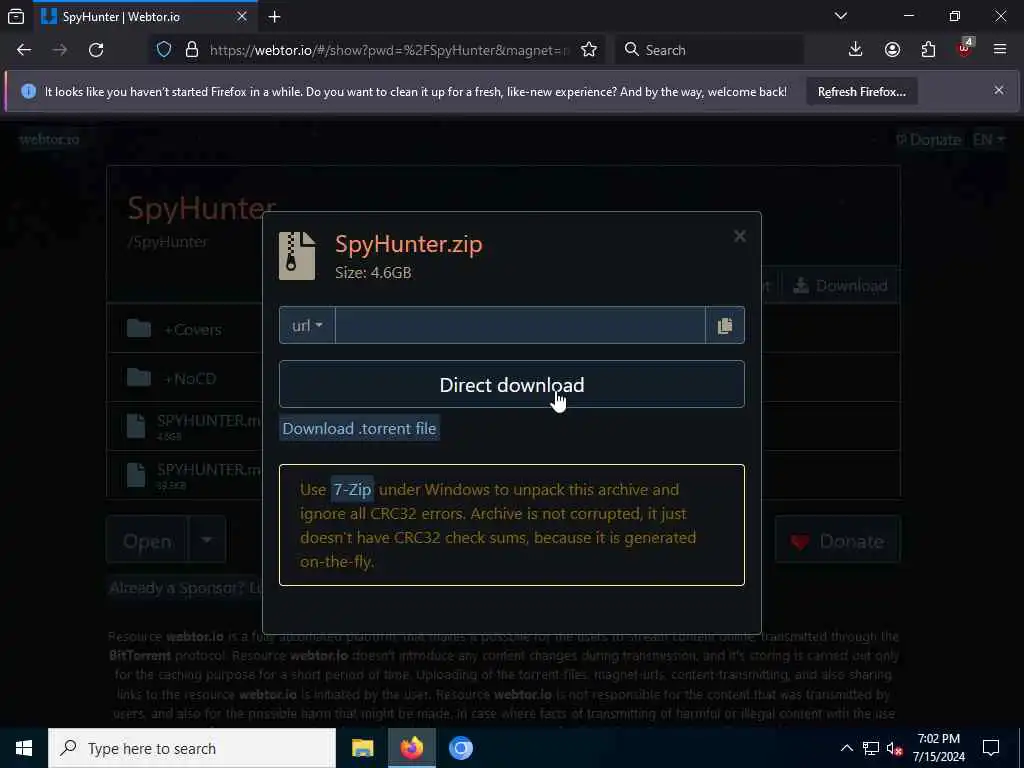The height and width of the screenshot is (768, 1024).
Task: Open a new browser tab
Action: click(274, 16)
